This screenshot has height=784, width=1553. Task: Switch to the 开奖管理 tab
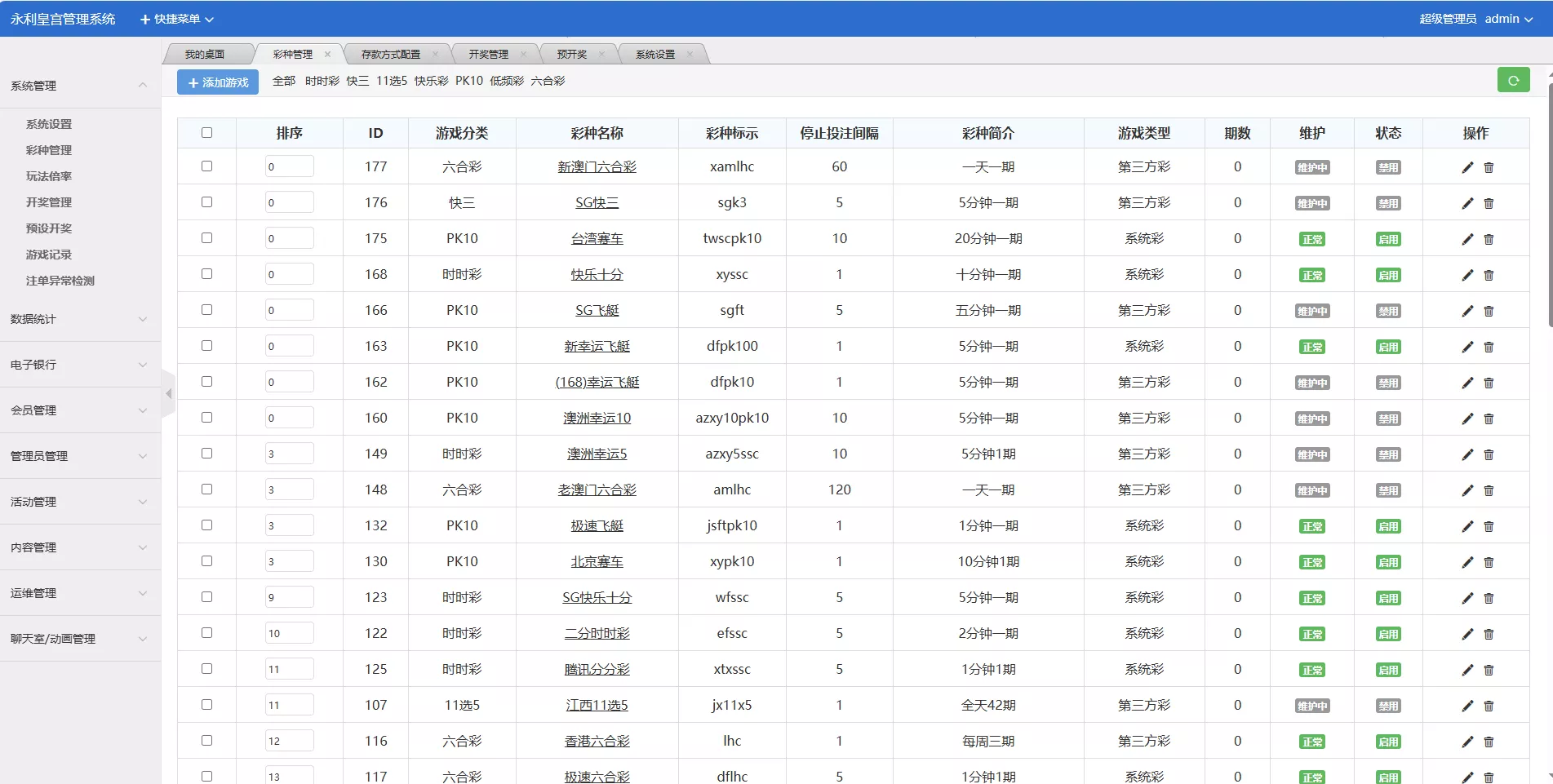(x=488, y=55)
